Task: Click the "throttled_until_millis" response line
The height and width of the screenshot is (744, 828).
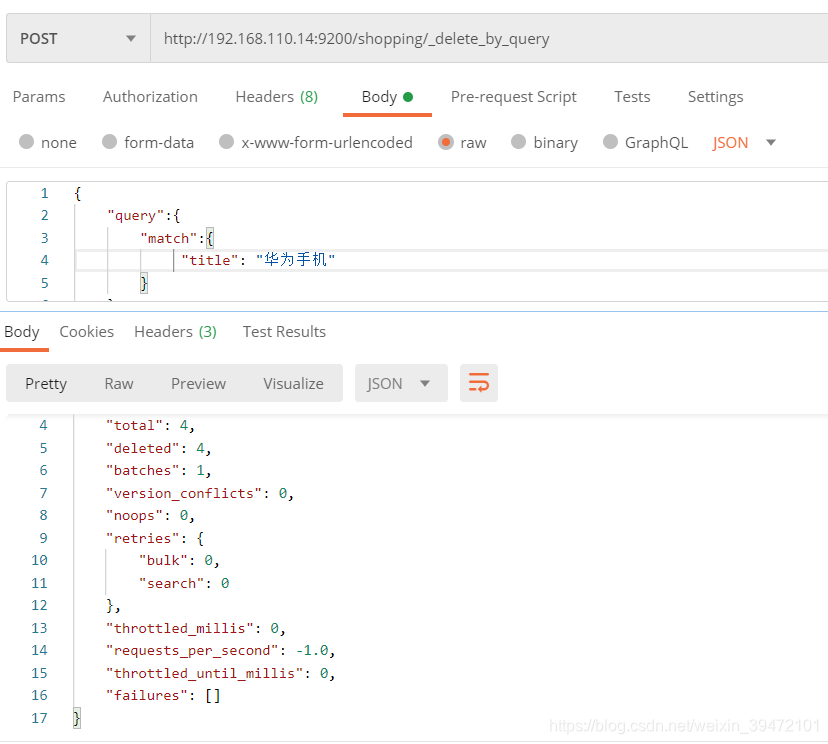Action: pyautogui.click(x=220, y=673)
